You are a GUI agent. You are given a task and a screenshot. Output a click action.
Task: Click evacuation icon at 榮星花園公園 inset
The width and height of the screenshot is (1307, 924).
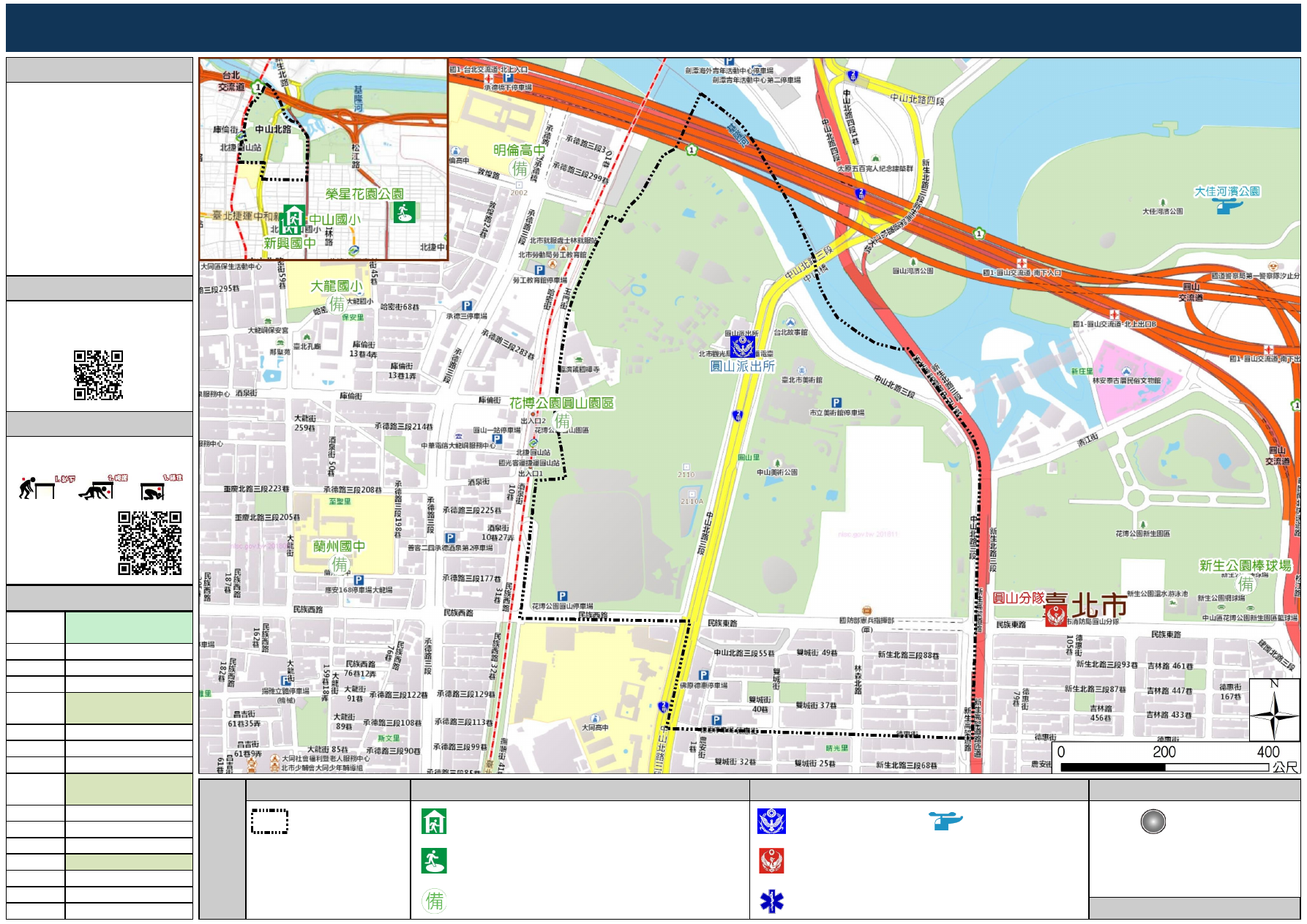pyautogui.click(x=404, y=212)
